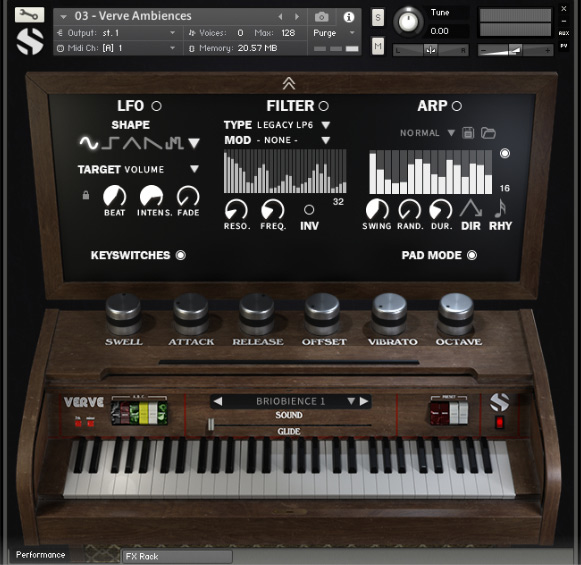Click the SWELL metal knob
This screenshot has height=565, width=581.
(123, 314)
